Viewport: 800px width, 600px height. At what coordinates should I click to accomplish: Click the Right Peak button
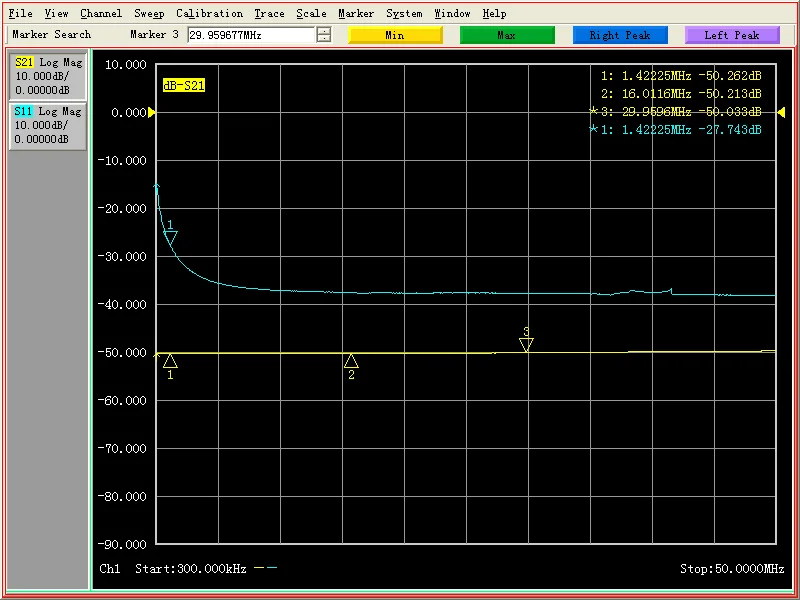click(x=620, y=35)
